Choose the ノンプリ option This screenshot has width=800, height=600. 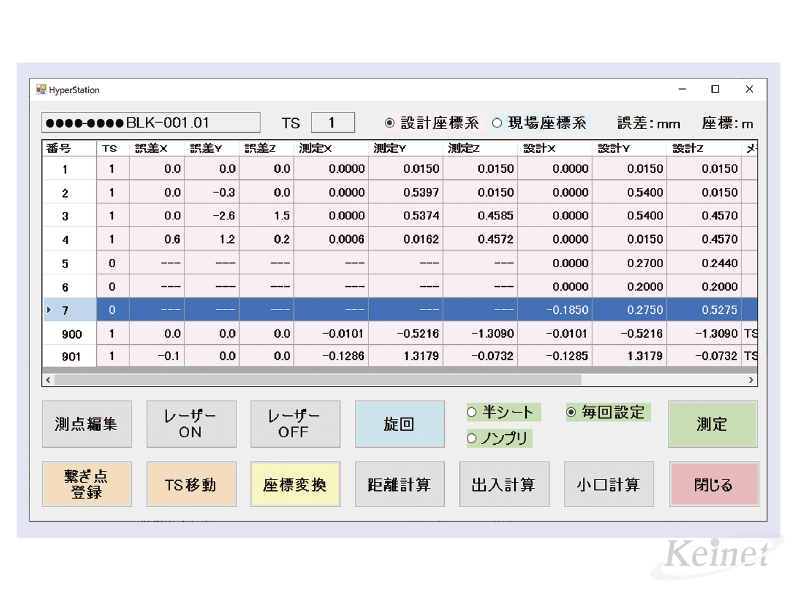[x=473, y=437]
